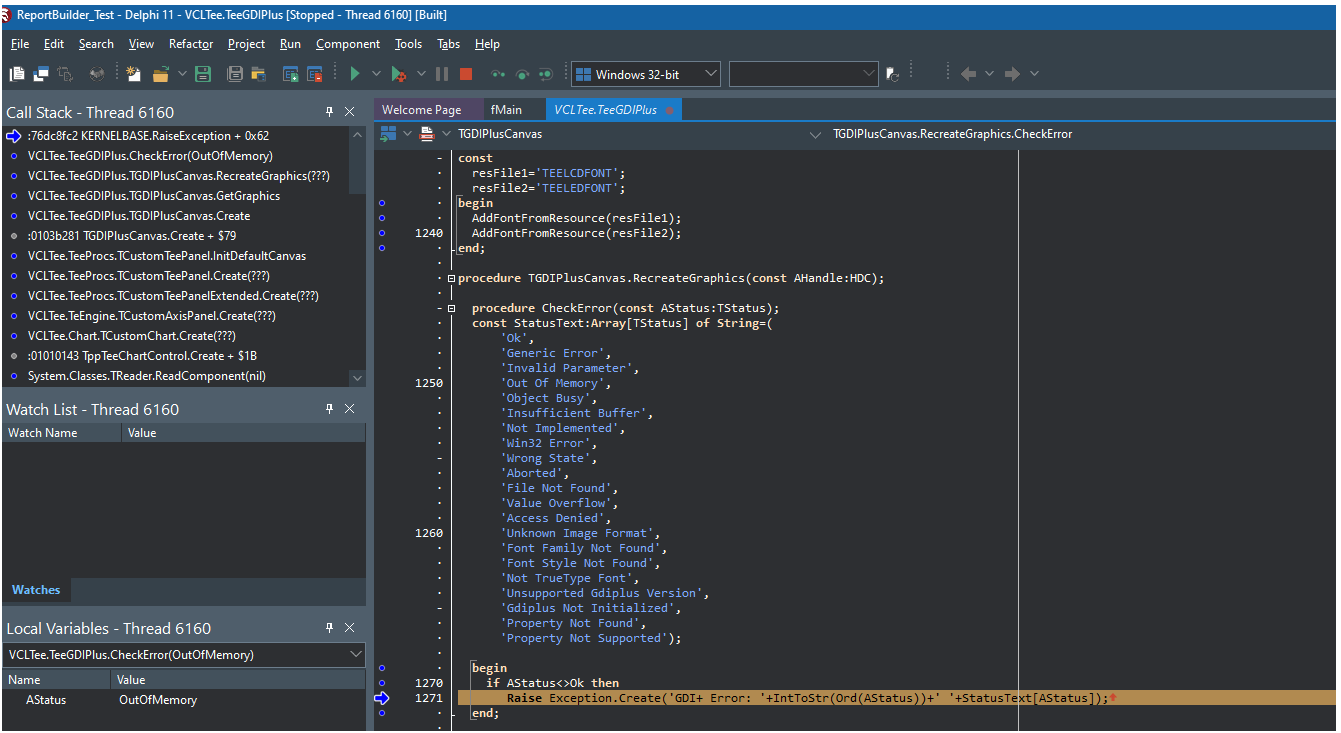Close the Call Stack panel
Screen dimensions: 1341x733
pyautogui.click(x=350, y=112)
